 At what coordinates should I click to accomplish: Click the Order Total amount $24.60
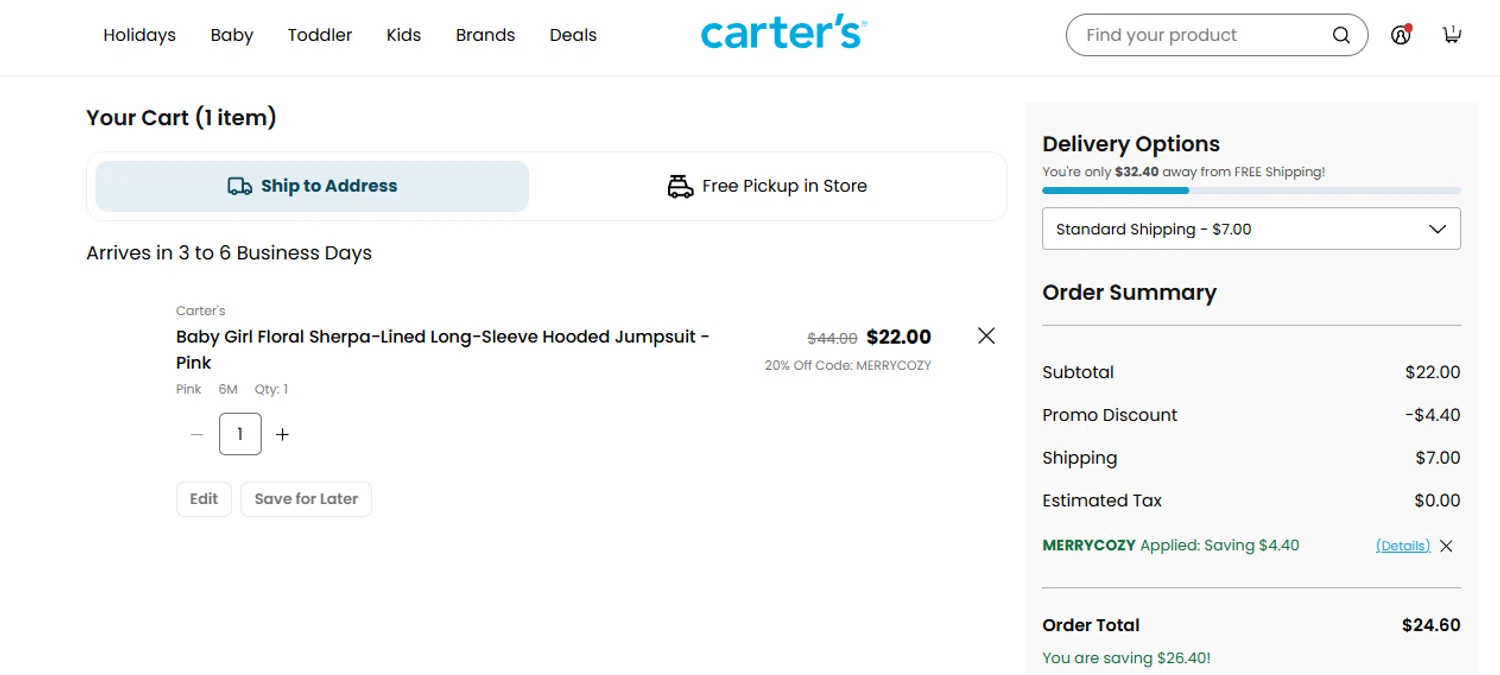[x=1431, y=625]
